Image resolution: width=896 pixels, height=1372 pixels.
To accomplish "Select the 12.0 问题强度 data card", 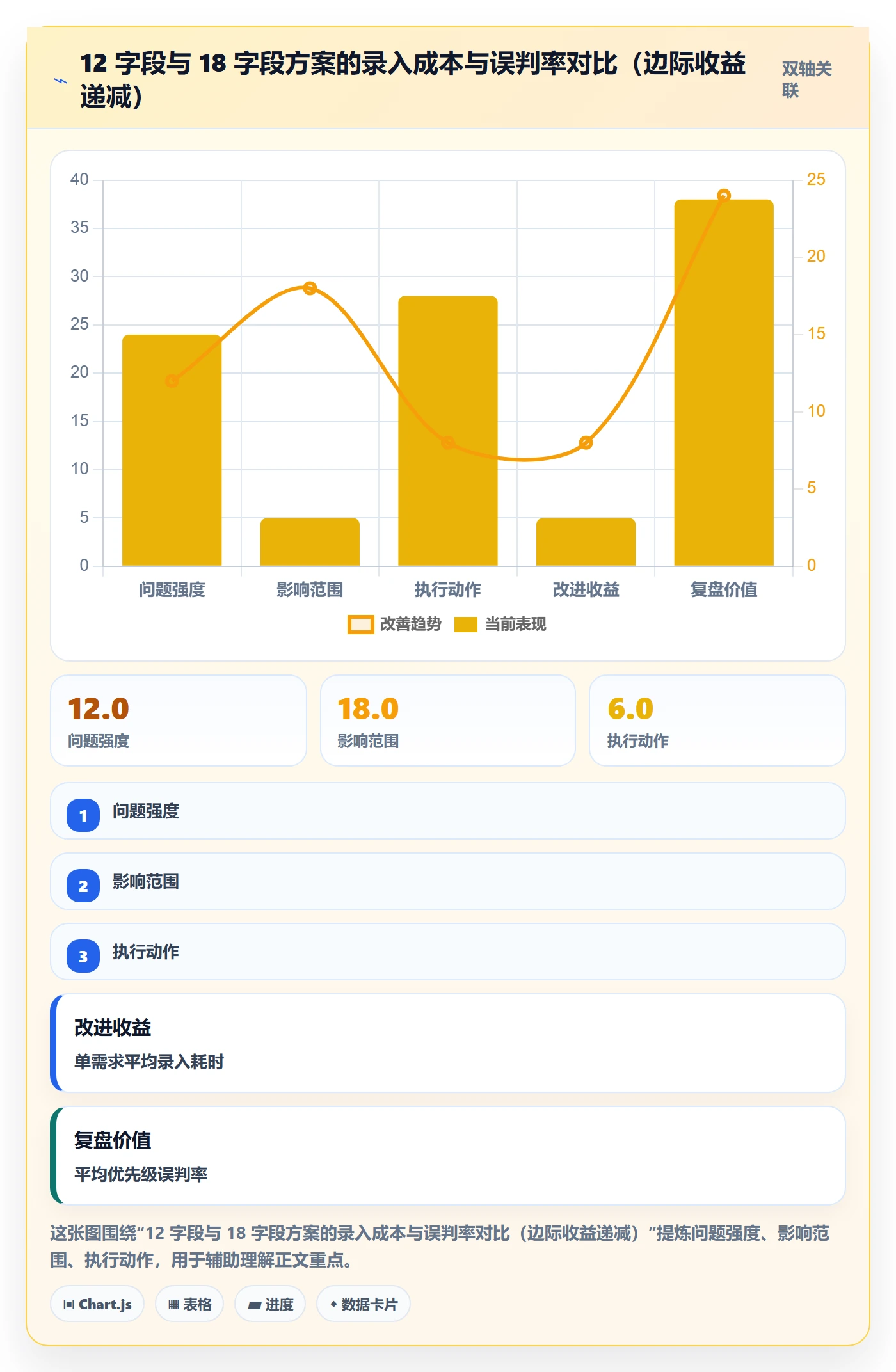I will tap(179, 721).
